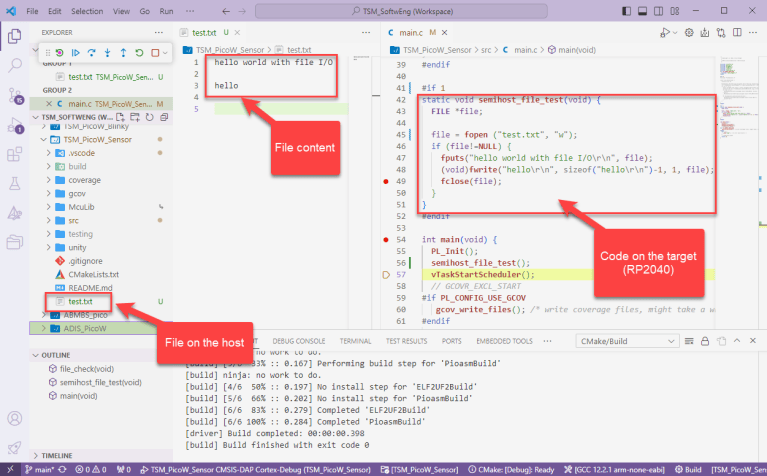Select semihost_file_test(void) in outline

[101, 383]
